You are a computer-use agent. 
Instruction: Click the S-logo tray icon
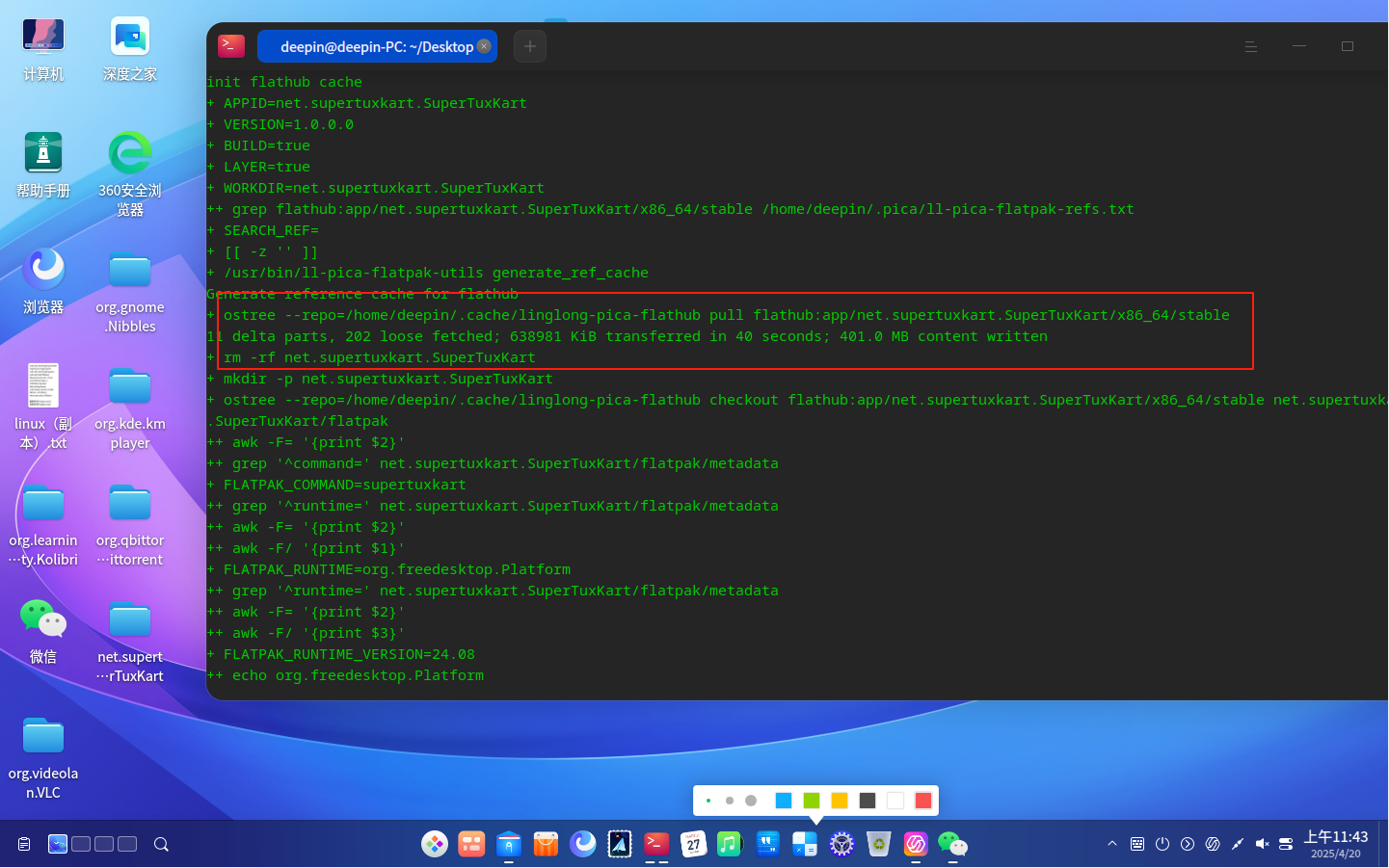(1213, 844)
